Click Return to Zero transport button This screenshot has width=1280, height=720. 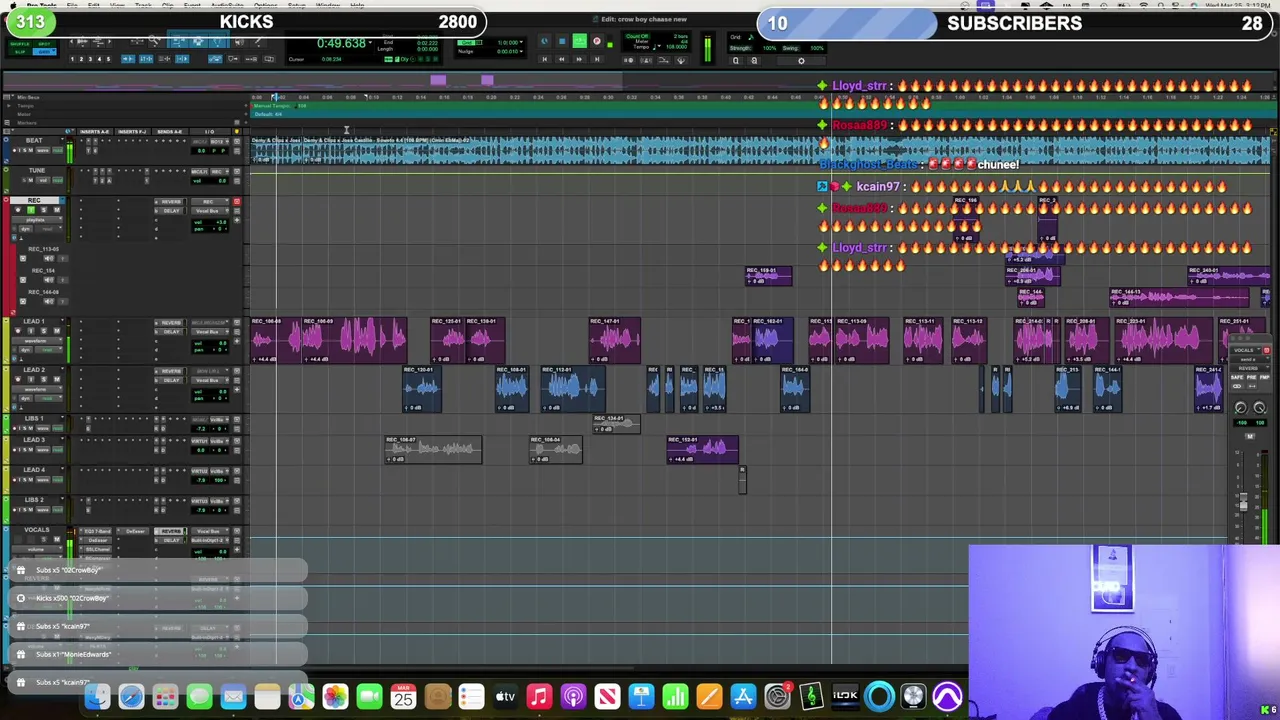pos(545,59)
